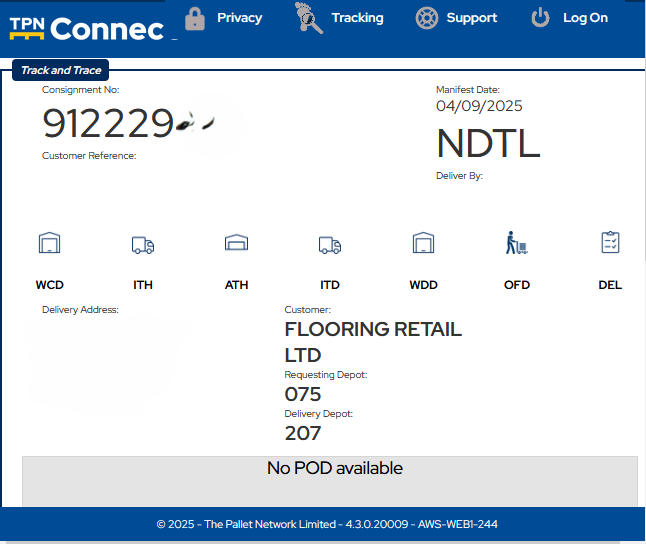Switch to the Track and Trace tab

61,70
